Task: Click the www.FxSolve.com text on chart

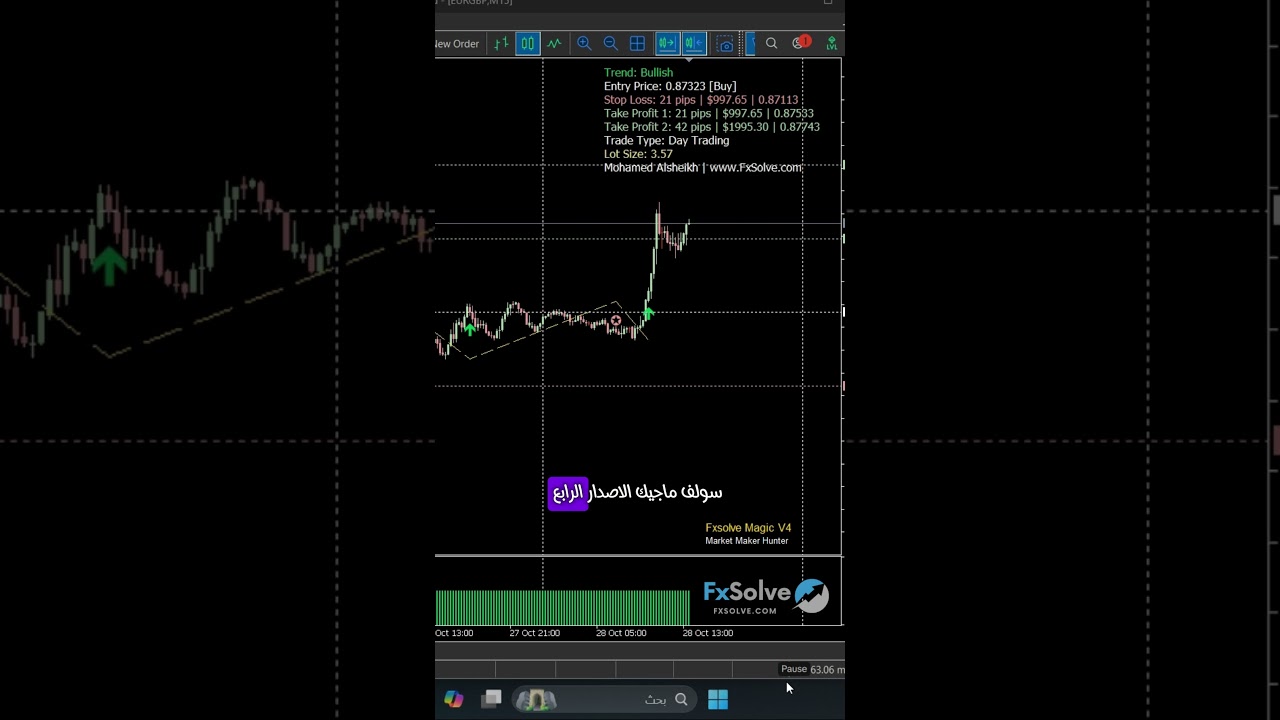Action: pyautogui.click(x=755, y=168)
